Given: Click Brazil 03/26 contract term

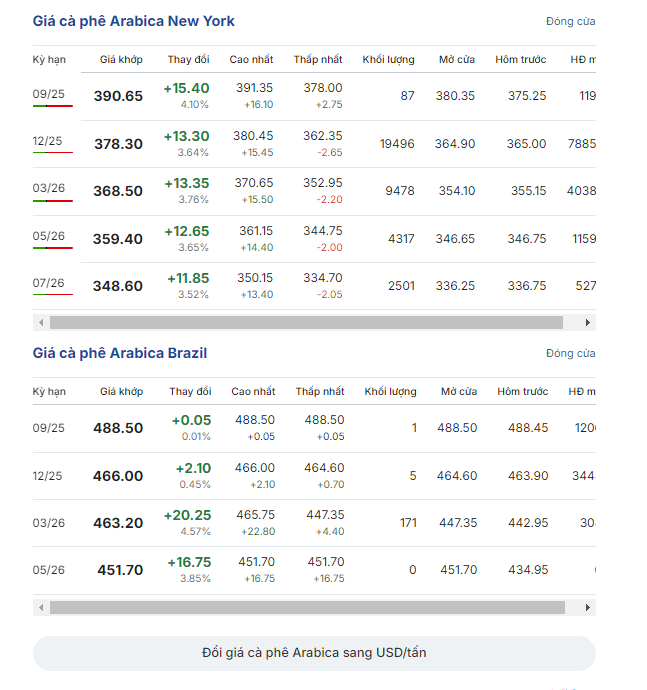Looking at the screenshot, I should coord(48,523).
